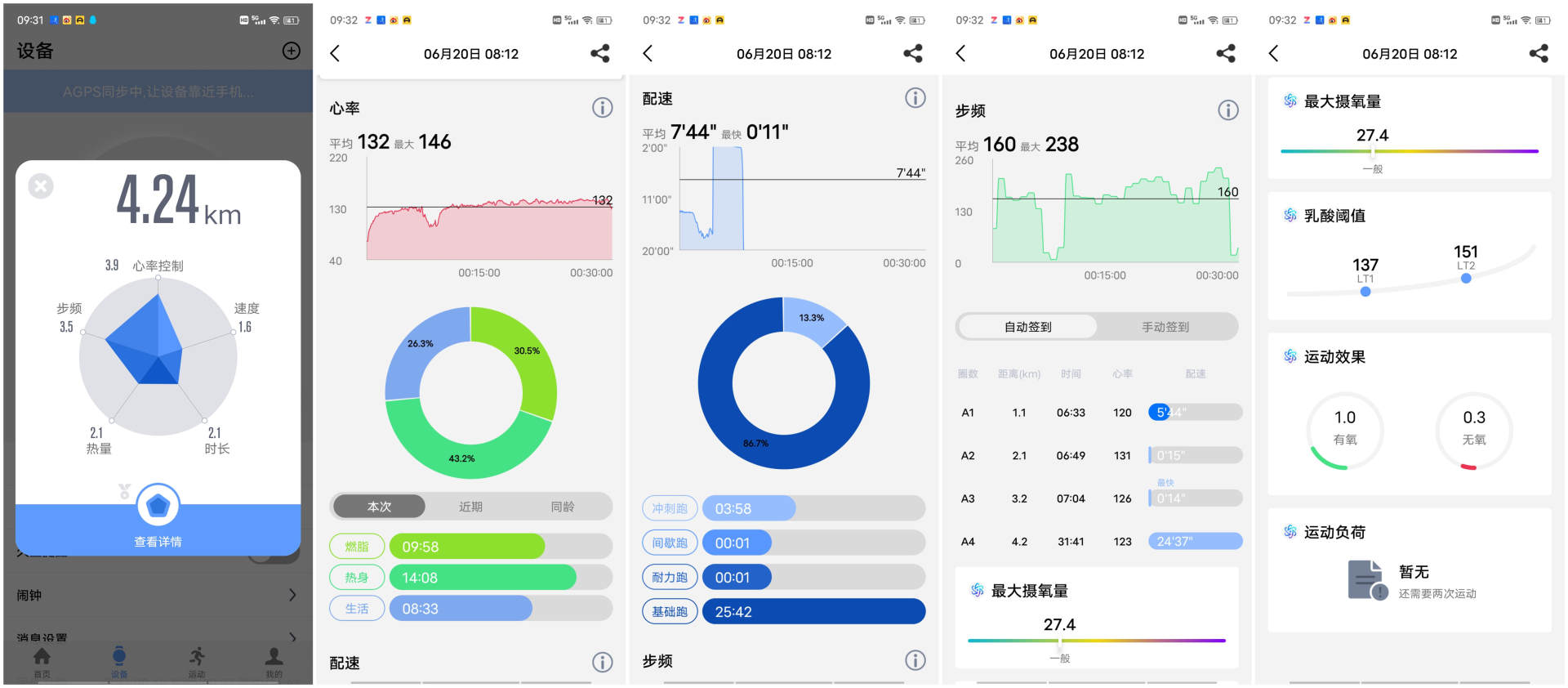
Task: Select lap row A1 in the table
Action: click(1099, 413)
